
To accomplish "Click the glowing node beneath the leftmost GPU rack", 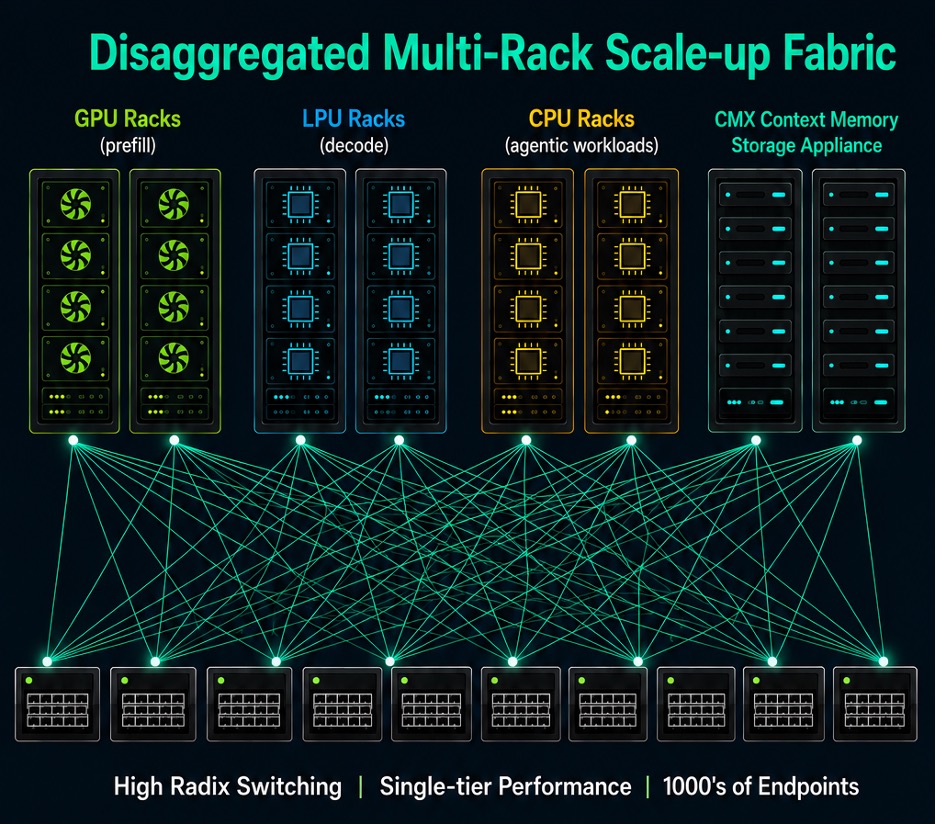I will (x=73, y=440).
